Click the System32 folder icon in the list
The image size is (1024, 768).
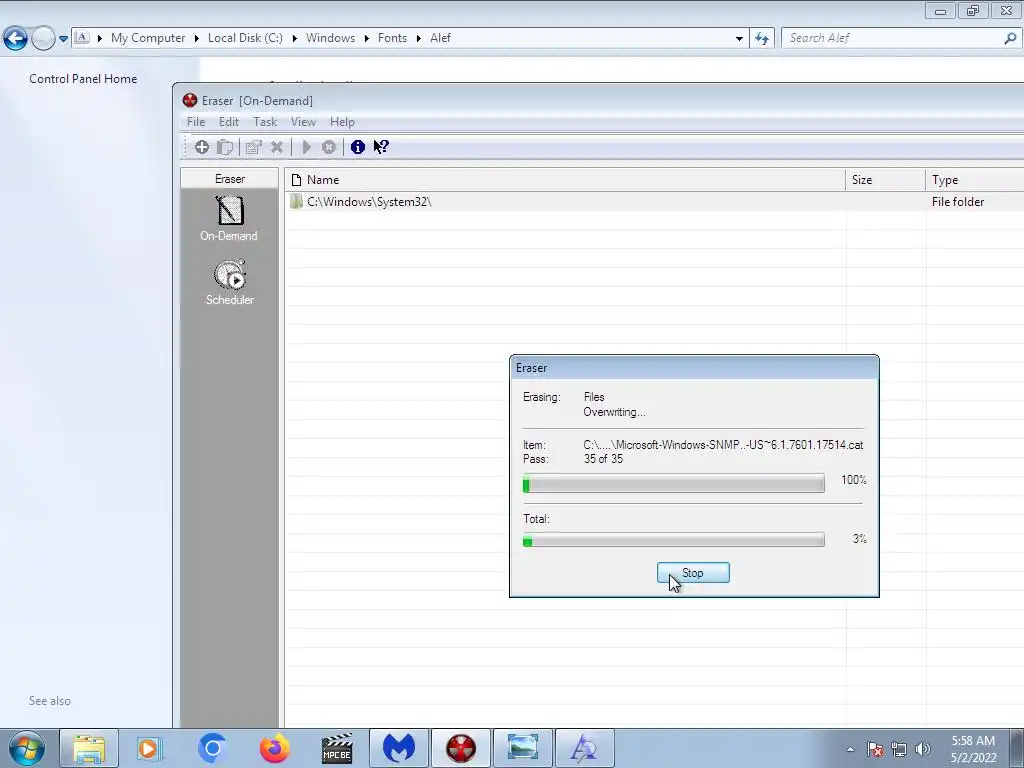[x=296, y=202]
